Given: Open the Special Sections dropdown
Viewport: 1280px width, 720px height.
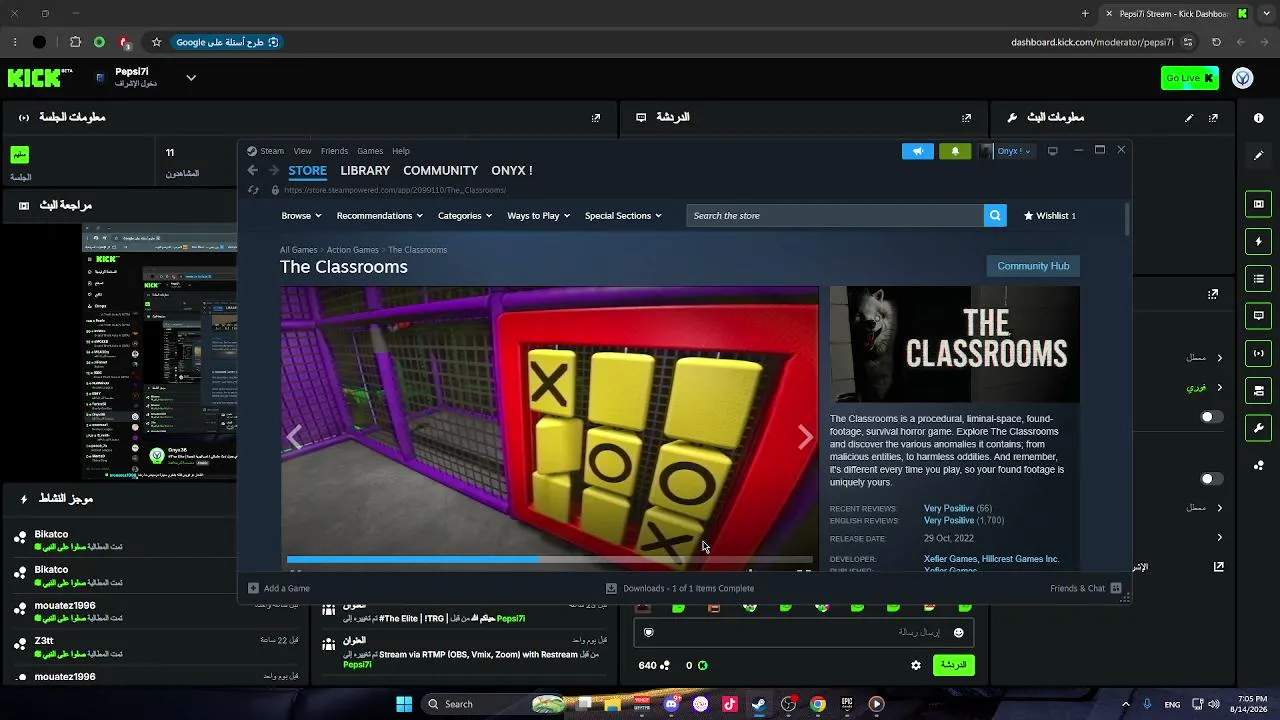Looking at the screenshot, I should [623, 216].
